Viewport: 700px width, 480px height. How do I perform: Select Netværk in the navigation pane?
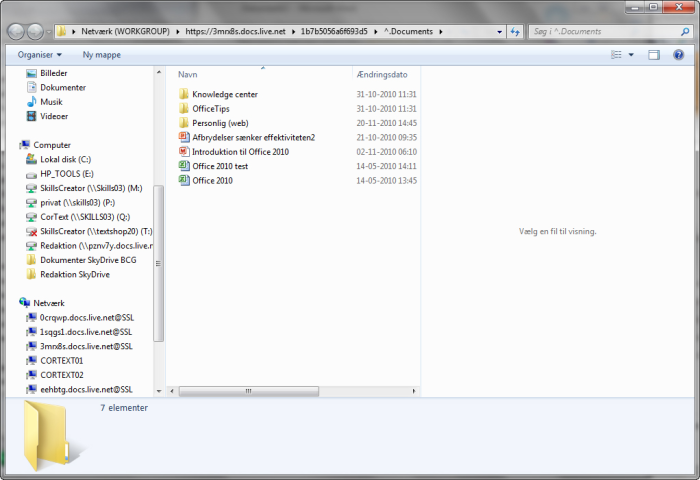coord(49,303)
